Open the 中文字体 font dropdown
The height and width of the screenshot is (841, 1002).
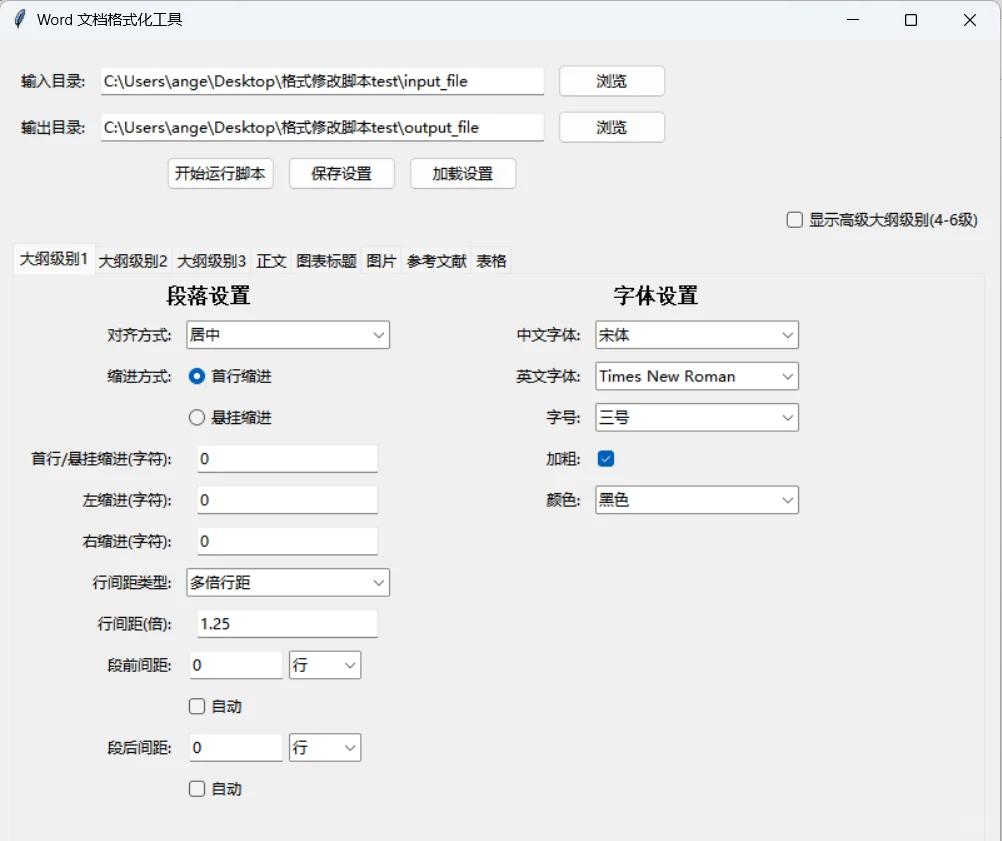click(x=696, y=335)
